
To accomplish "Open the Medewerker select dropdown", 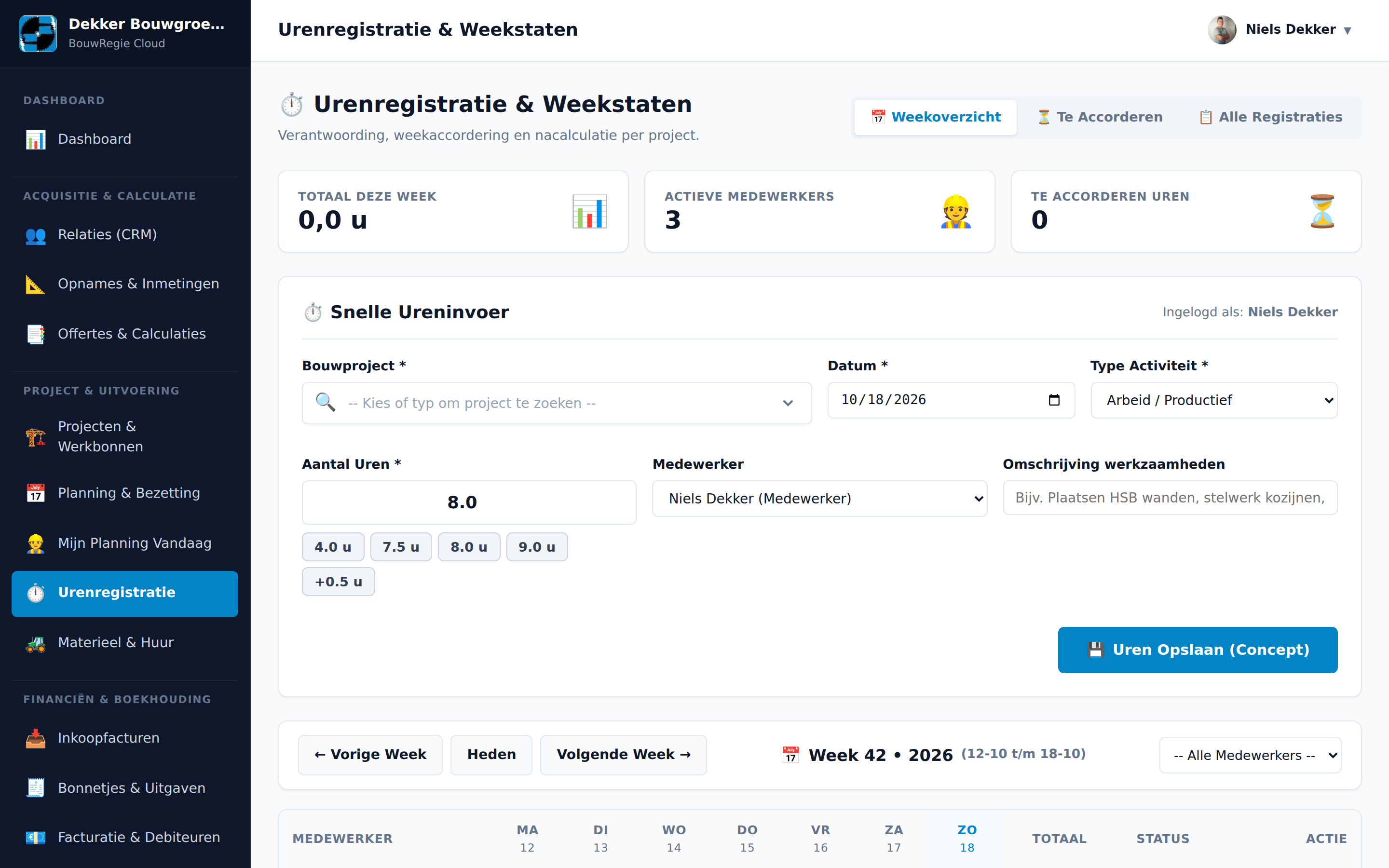I will pyautogui.click(x=819, y=498).
